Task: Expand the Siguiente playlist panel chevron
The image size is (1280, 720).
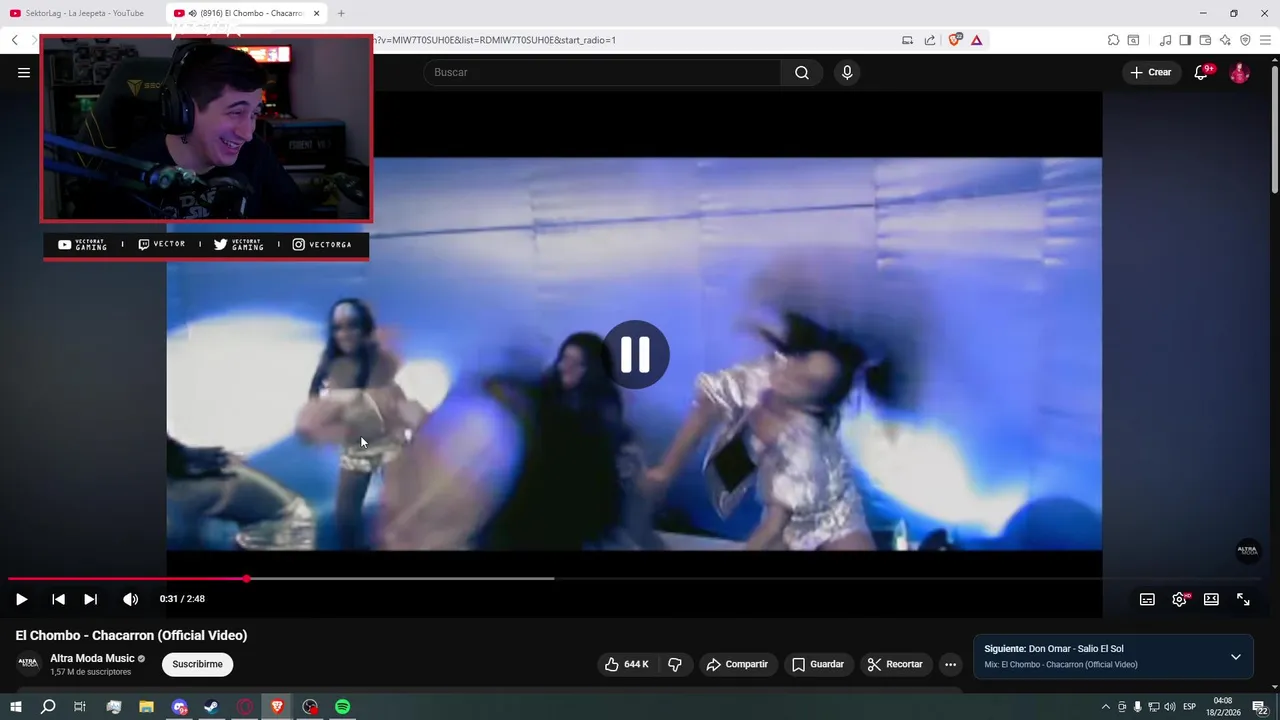Action: point(1235,657)
